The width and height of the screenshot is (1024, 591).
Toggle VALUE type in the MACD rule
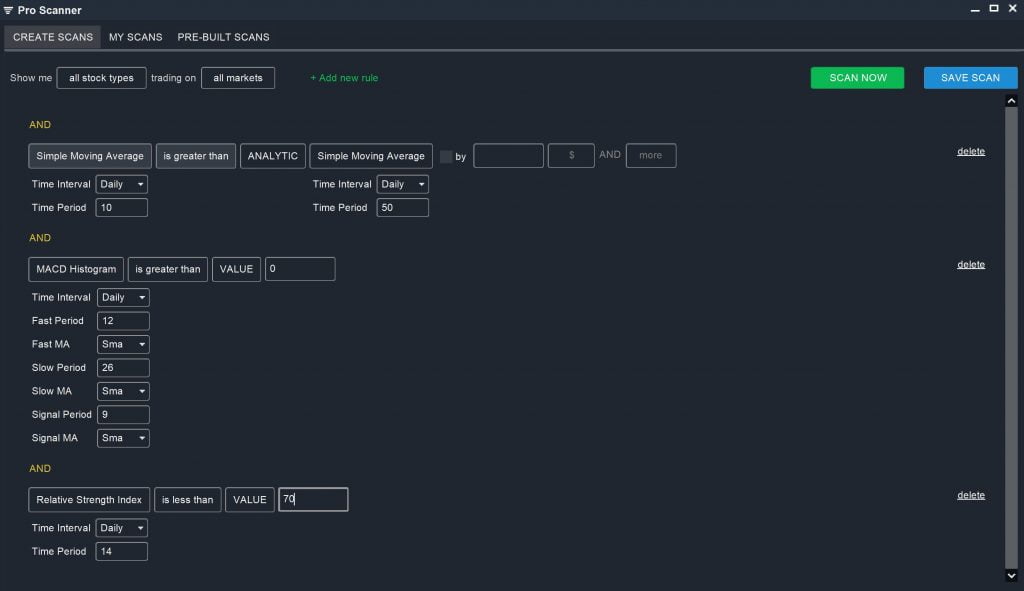pos(236,269)
